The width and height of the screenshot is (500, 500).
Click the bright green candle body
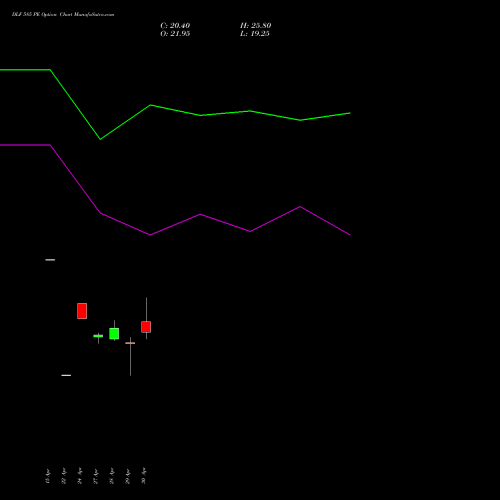114,334
